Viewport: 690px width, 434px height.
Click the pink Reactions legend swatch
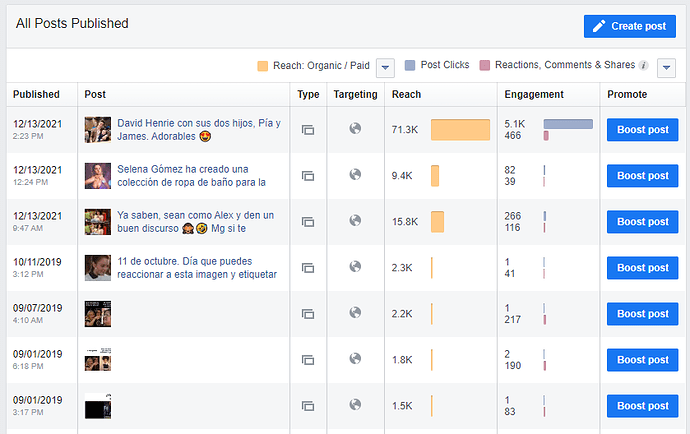[x=484, y=66]
